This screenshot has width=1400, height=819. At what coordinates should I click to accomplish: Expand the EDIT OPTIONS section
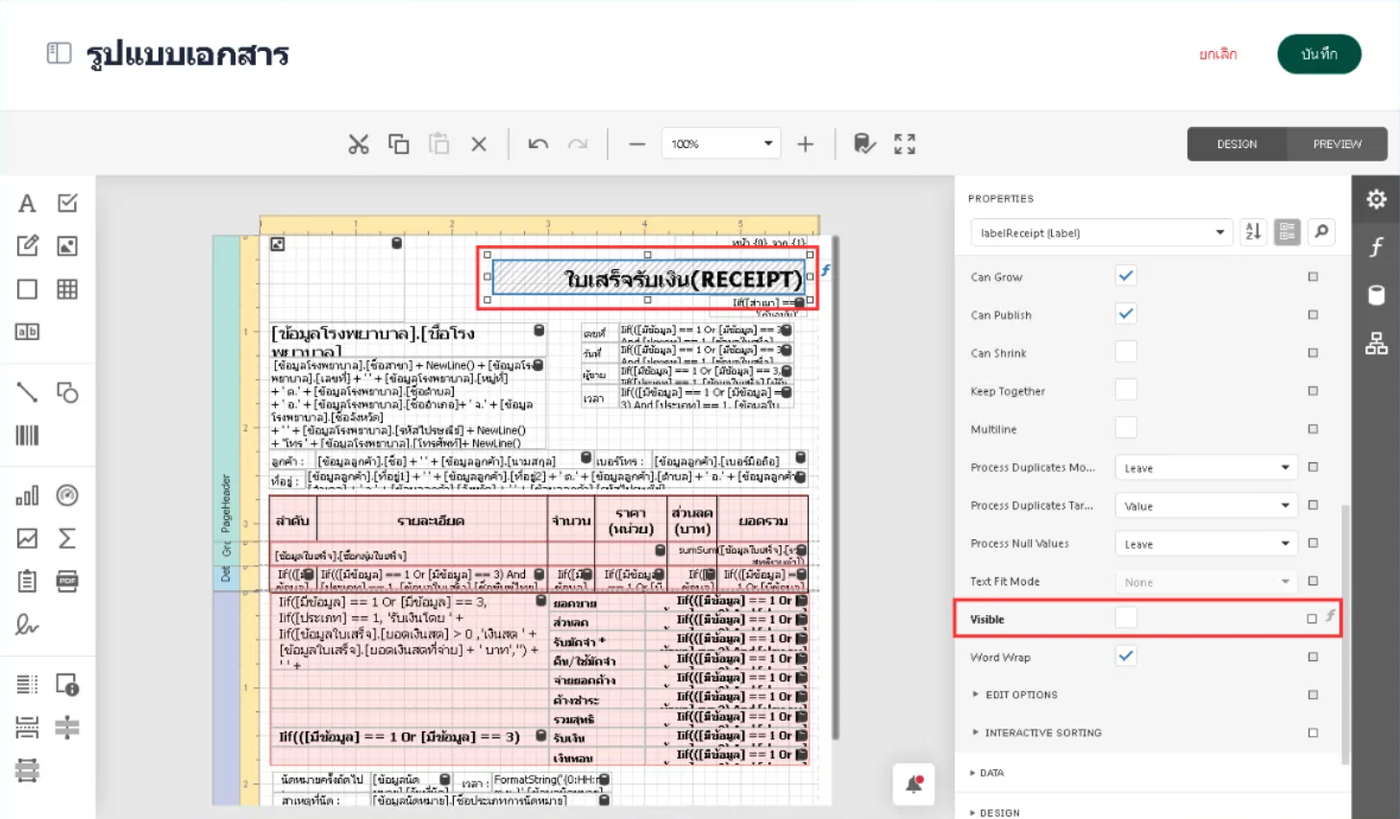[1021, 695]
